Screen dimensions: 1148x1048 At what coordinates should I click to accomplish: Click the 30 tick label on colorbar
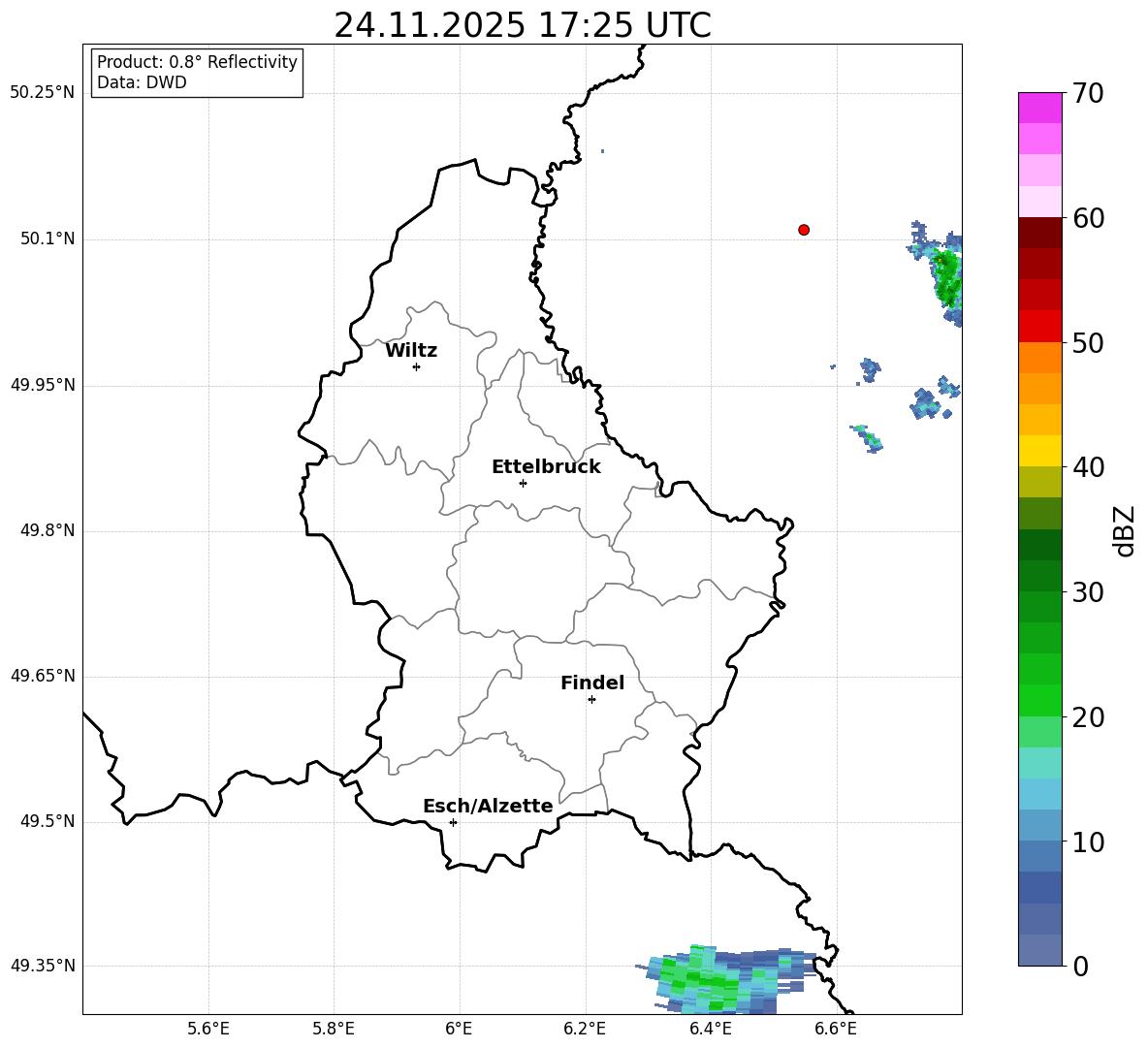point(1088,592)
